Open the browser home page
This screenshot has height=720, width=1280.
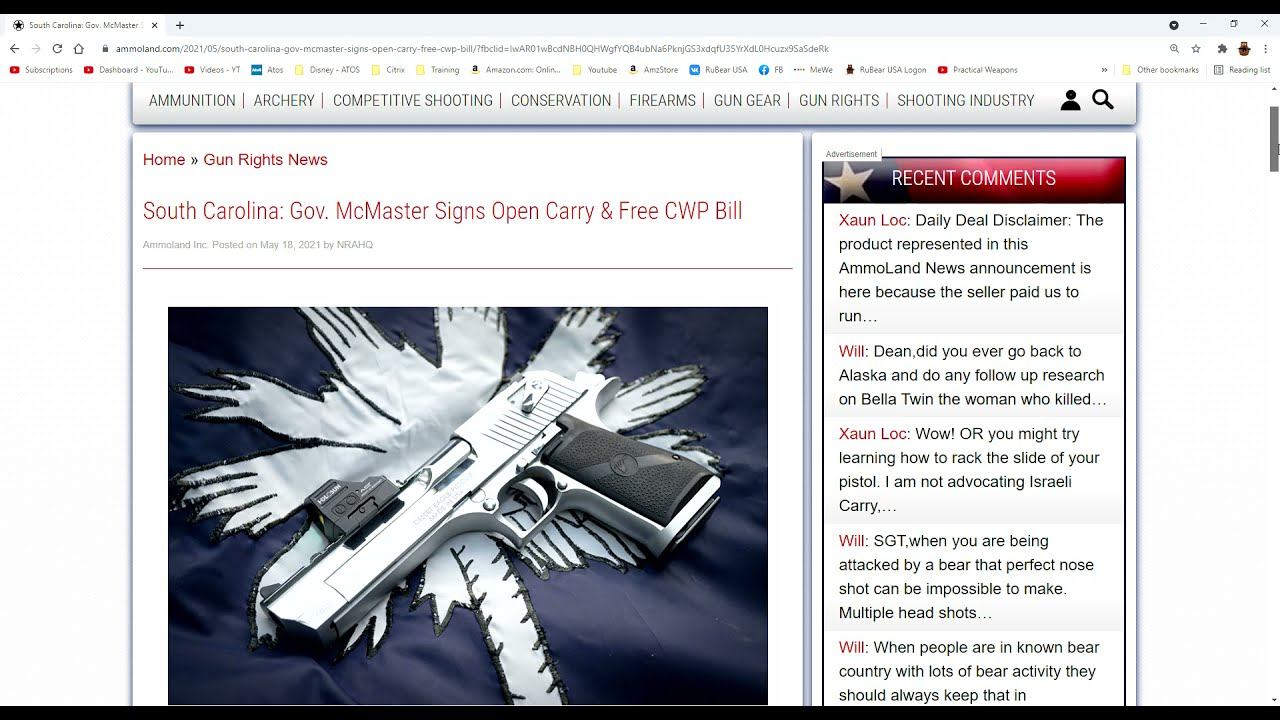79,48
